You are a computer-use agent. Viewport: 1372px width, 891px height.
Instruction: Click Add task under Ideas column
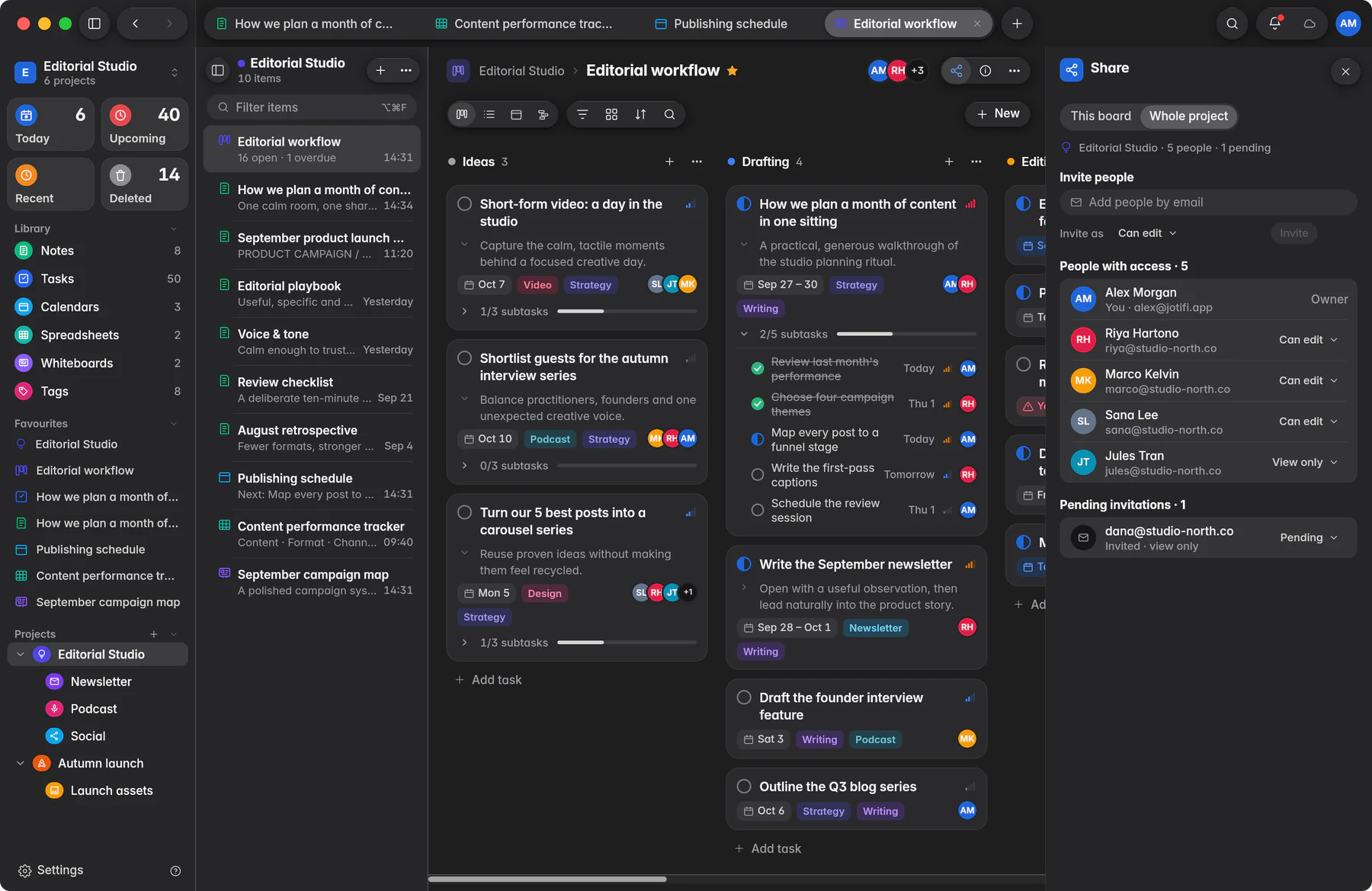tap(489, 680)
